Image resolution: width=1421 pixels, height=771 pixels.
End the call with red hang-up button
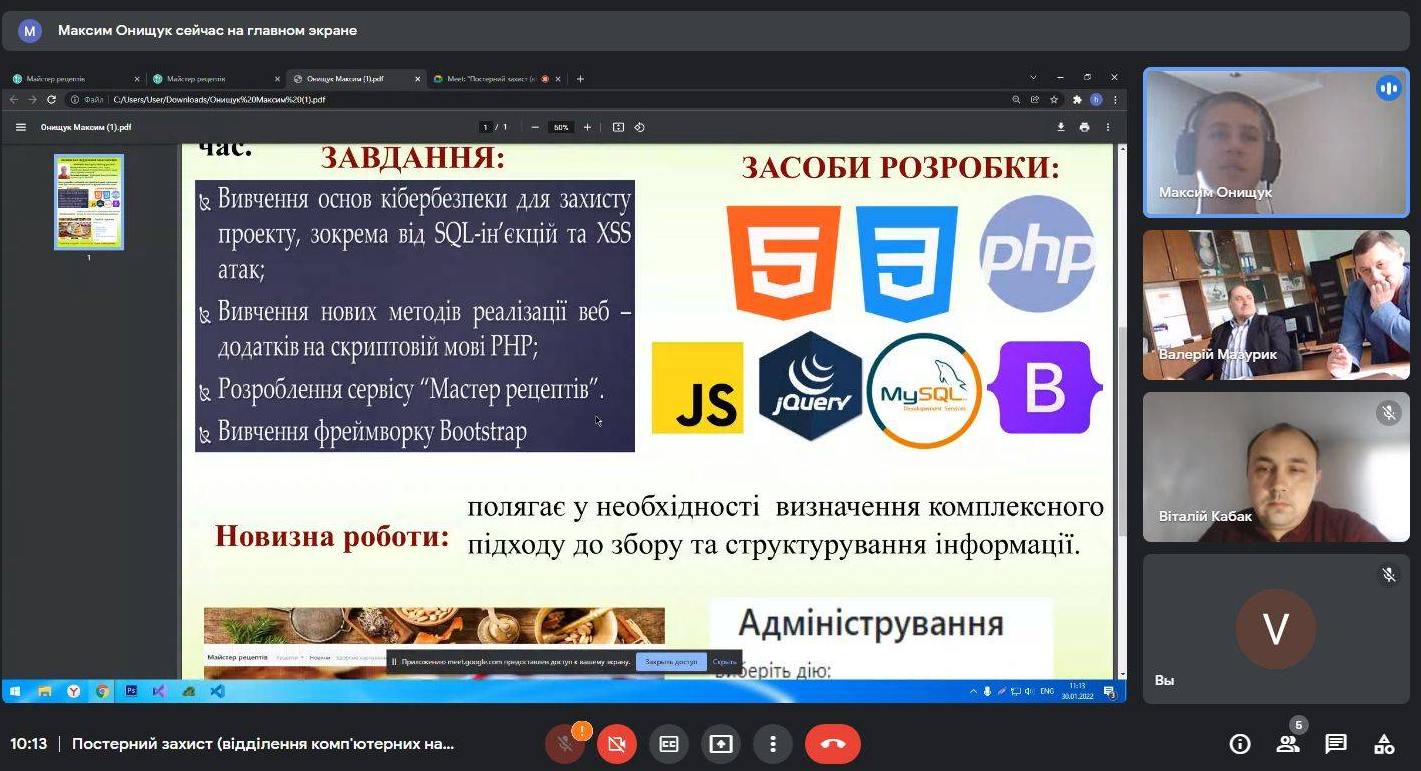[x=832, y=744]
